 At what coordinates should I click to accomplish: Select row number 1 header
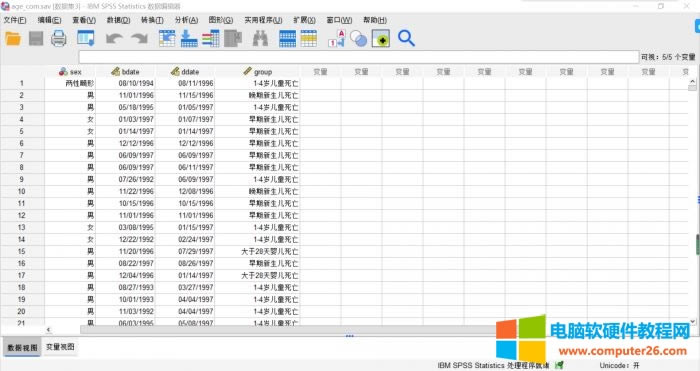click(22, 83)
